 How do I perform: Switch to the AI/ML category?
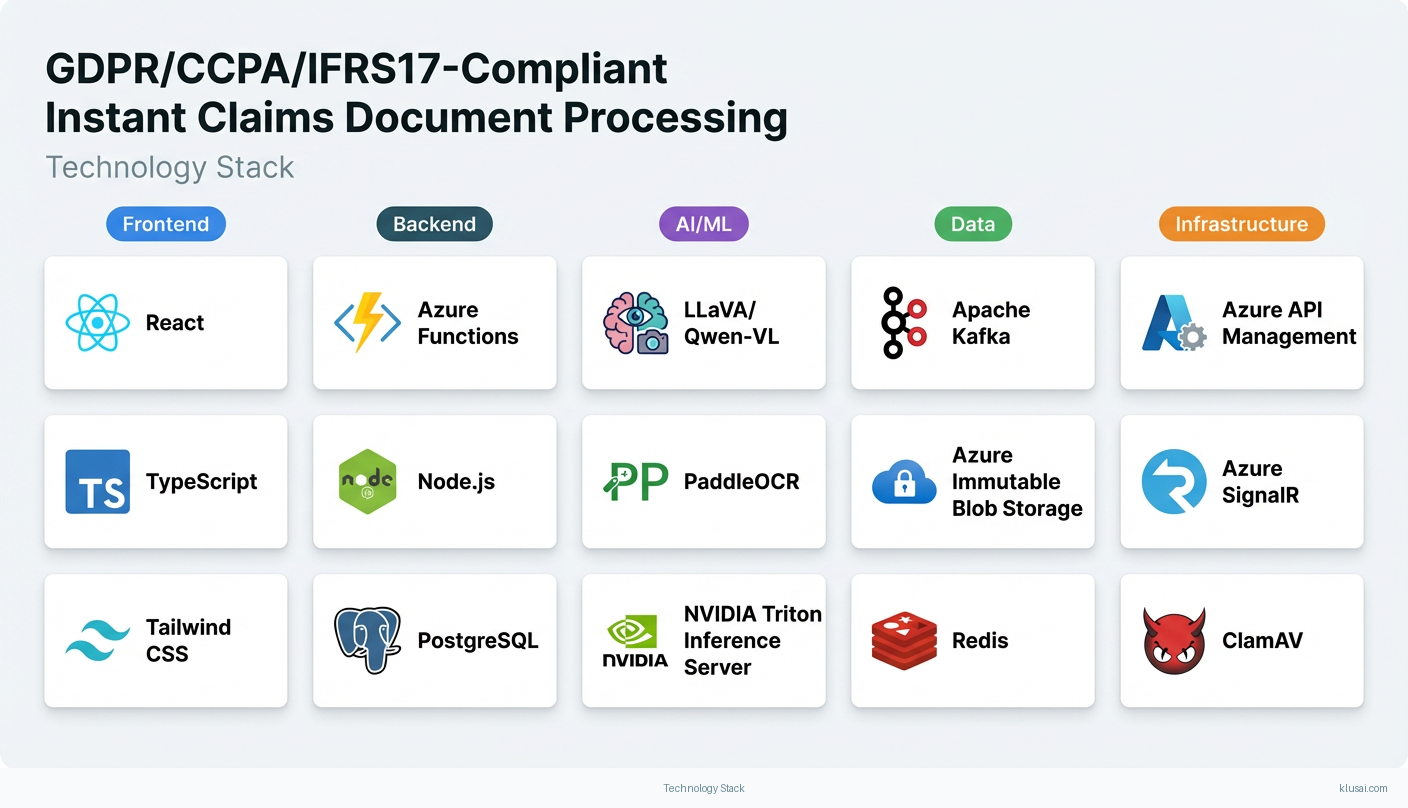703,224
